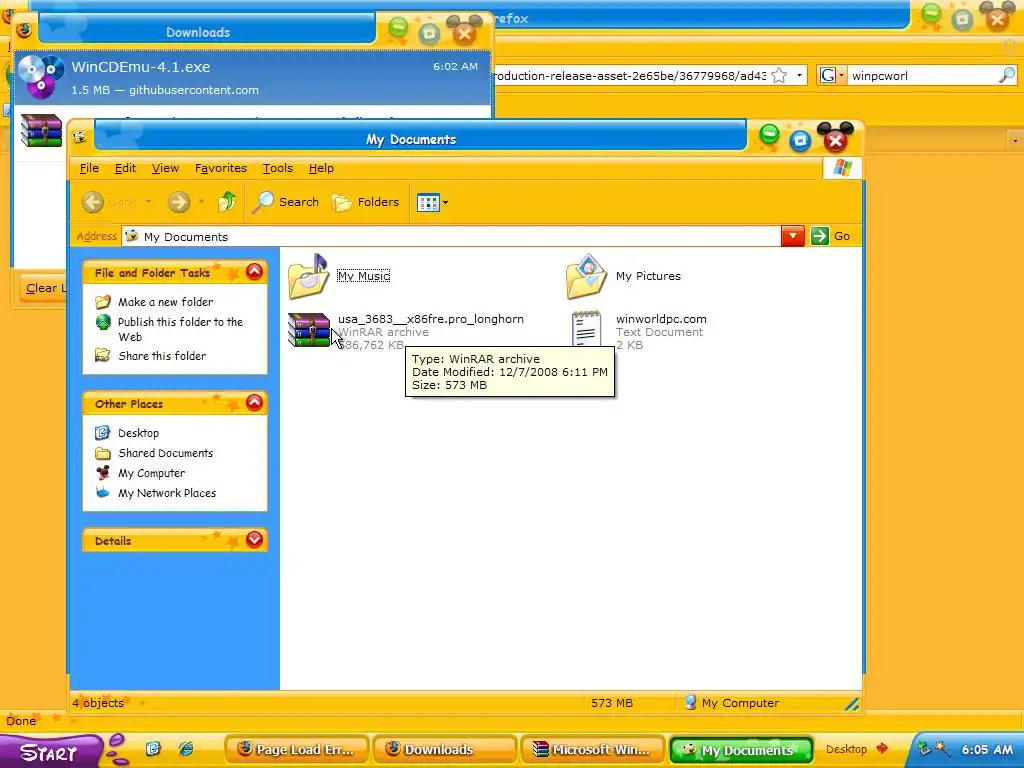Screen dimensions: 1024x768
Task: Switch to Page Load Error taskbar button
Action: pyautogui.click(x=297, y=750)
